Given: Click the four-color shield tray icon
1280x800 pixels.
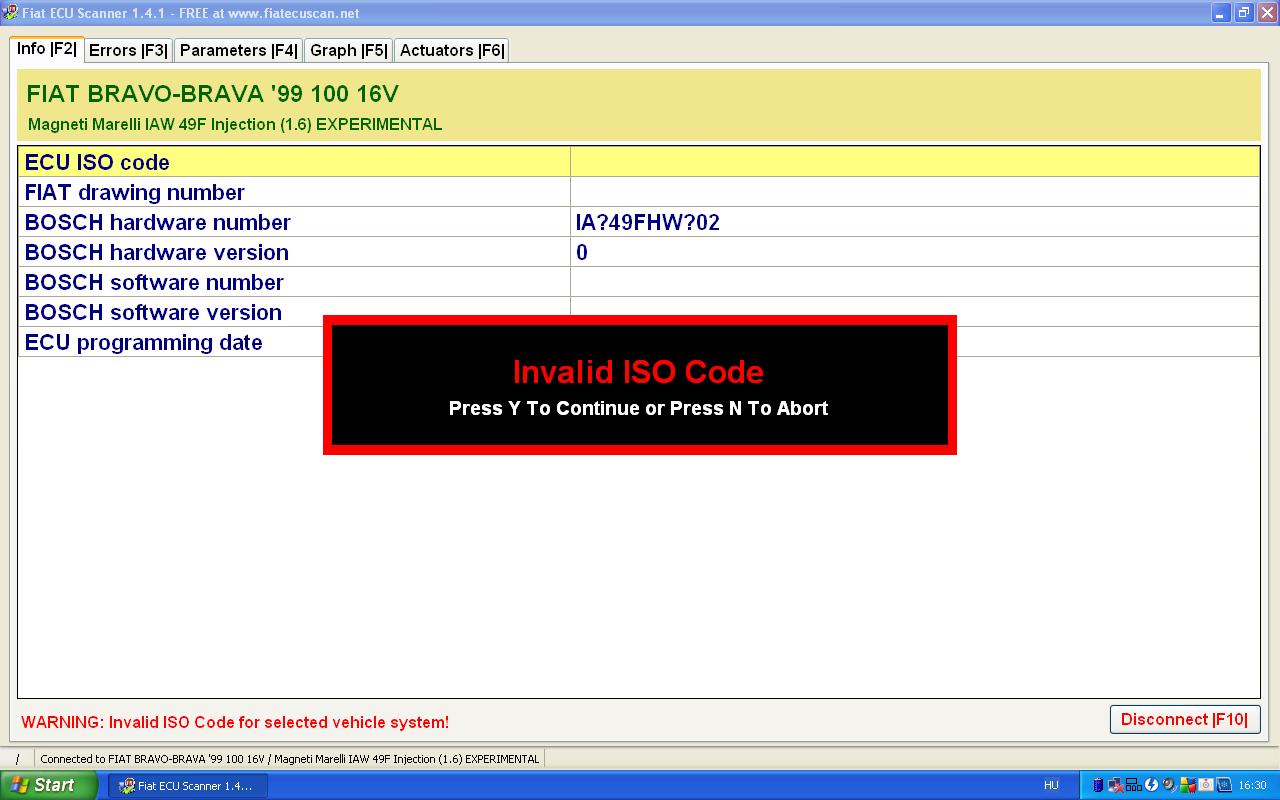Looking at the screenshot, I should tap(1186, 786).
